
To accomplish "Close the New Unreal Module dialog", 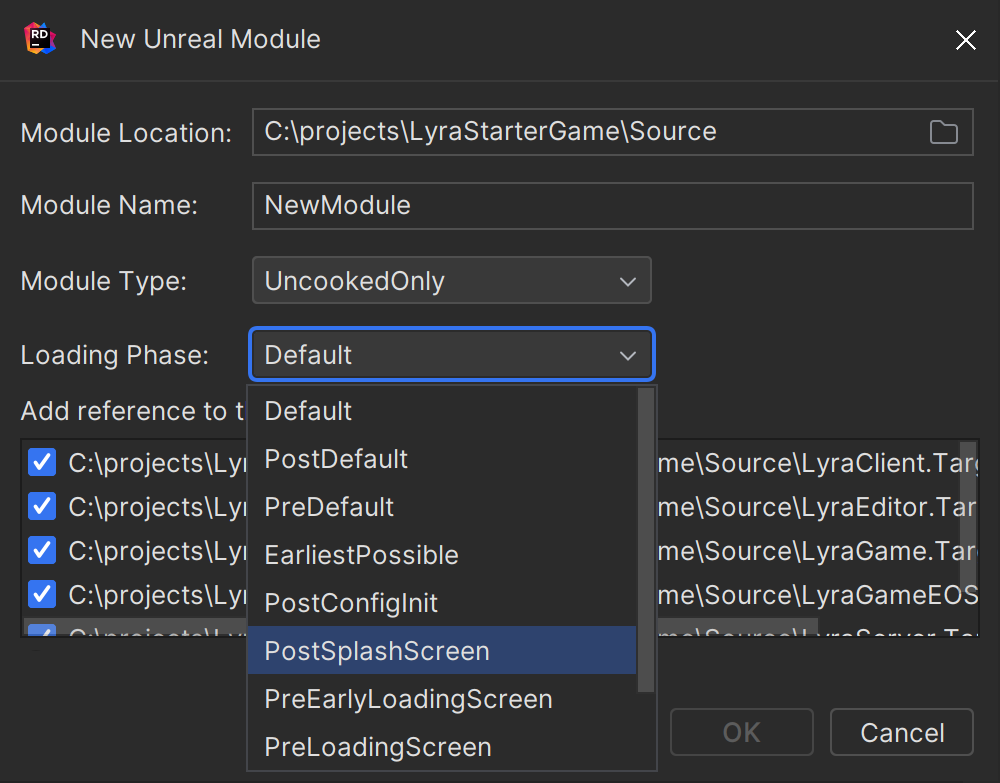I will pos(965,40).
